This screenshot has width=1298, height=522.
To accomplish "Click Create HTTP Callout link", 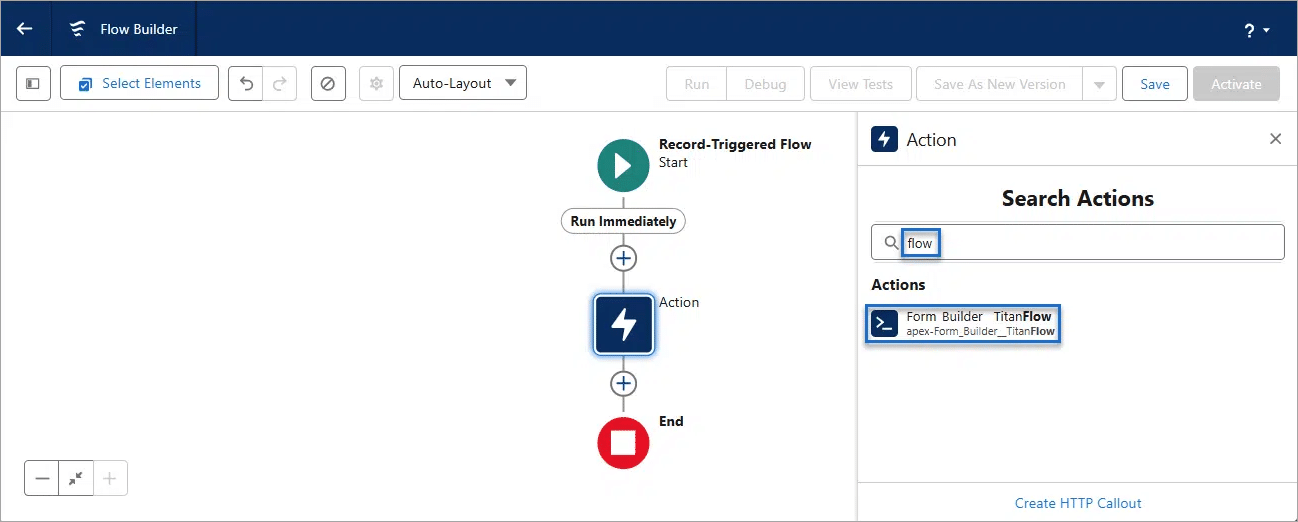I will (x=1078, y=503).
